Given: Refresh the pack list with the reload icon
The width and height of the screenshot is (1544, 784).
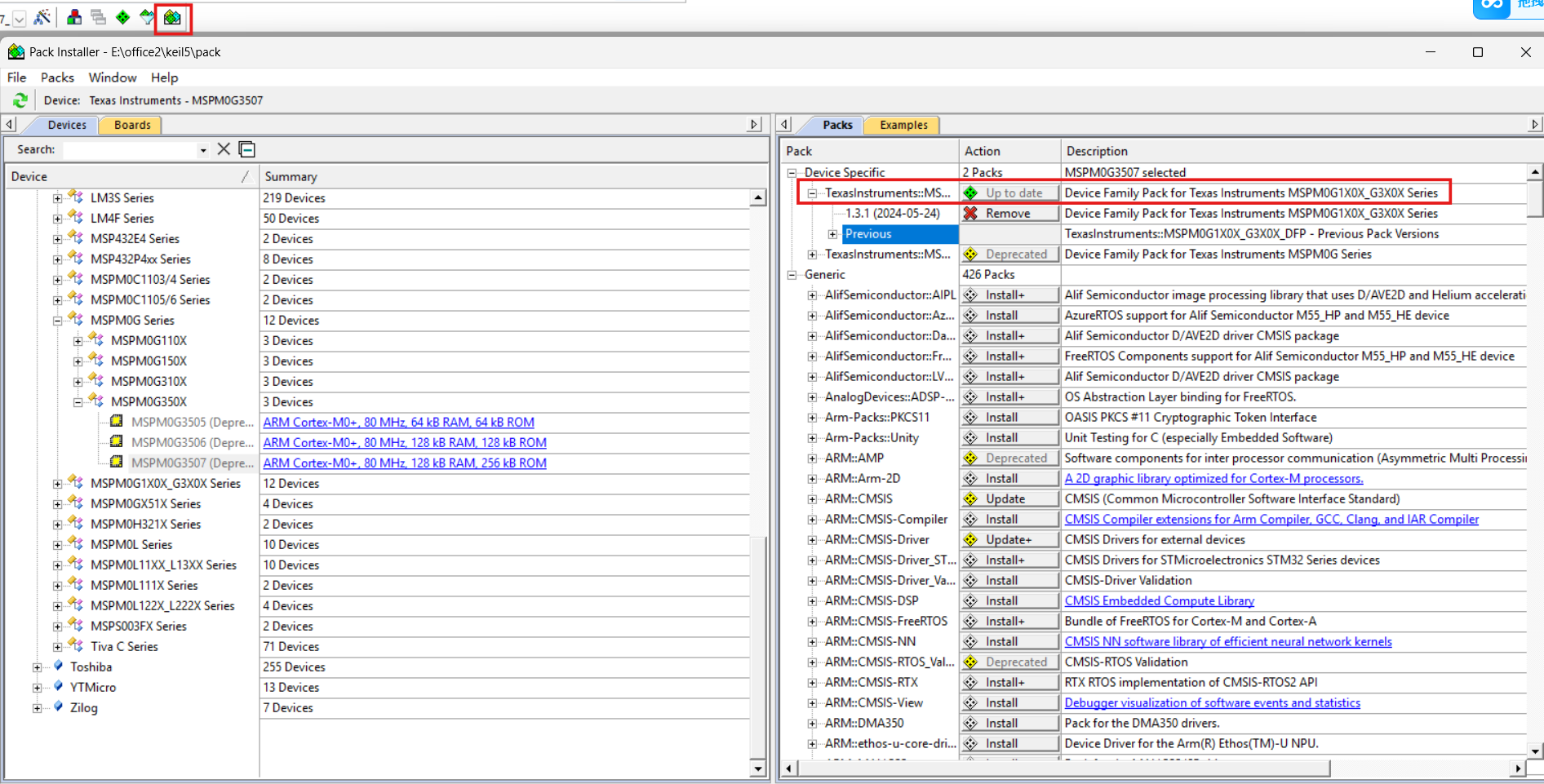Looking at the screenshot, I should pos(20,100).
